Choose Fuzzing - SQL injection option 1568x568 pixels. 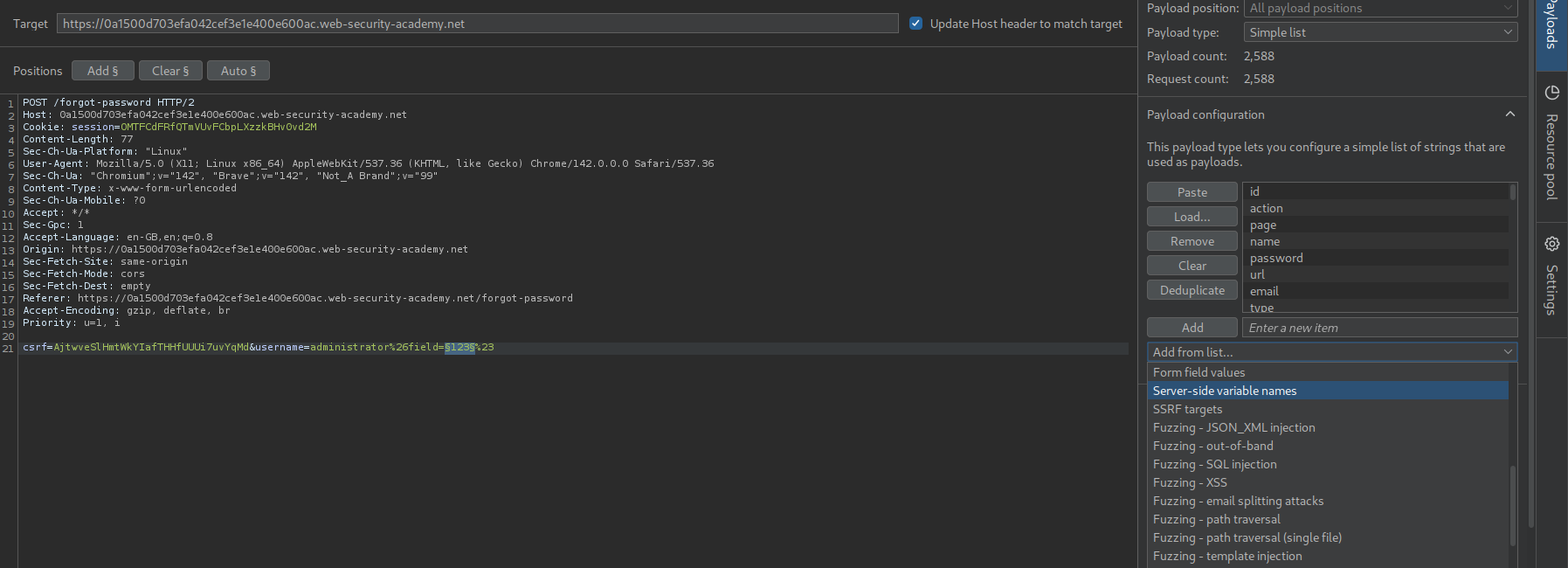(1214, 464)
